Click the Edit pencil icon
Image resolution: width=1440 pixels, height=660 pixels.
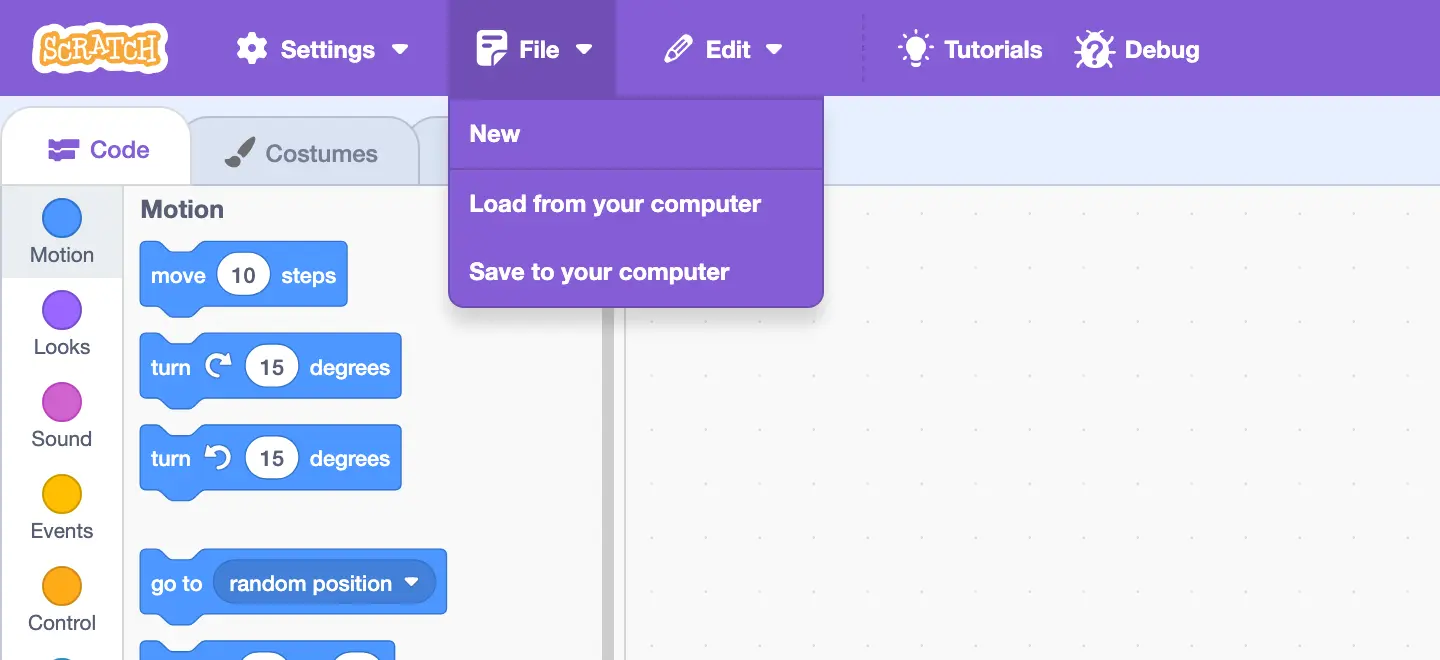[x=678, y=49]
